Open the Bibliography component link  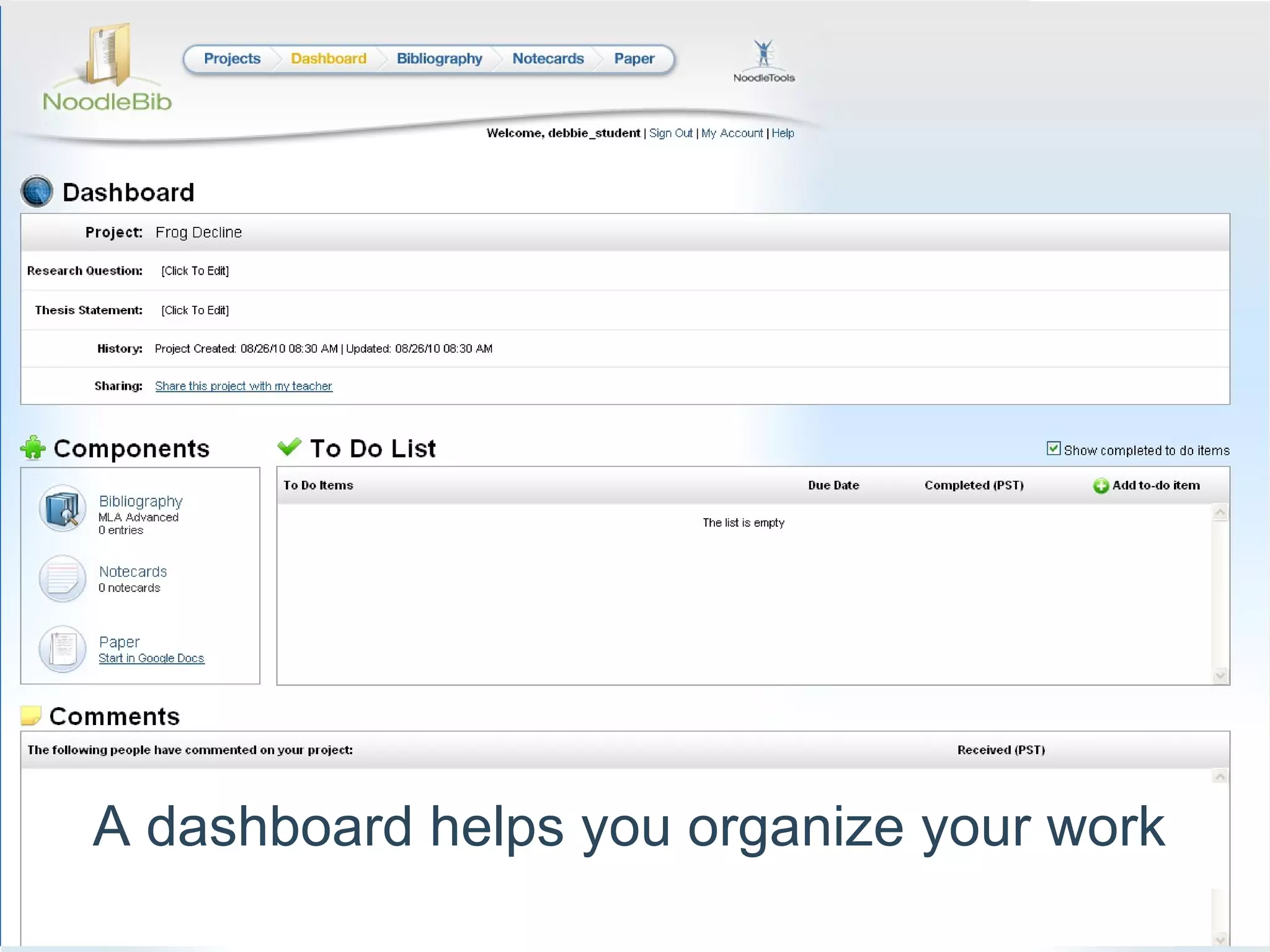coord(141,501)
